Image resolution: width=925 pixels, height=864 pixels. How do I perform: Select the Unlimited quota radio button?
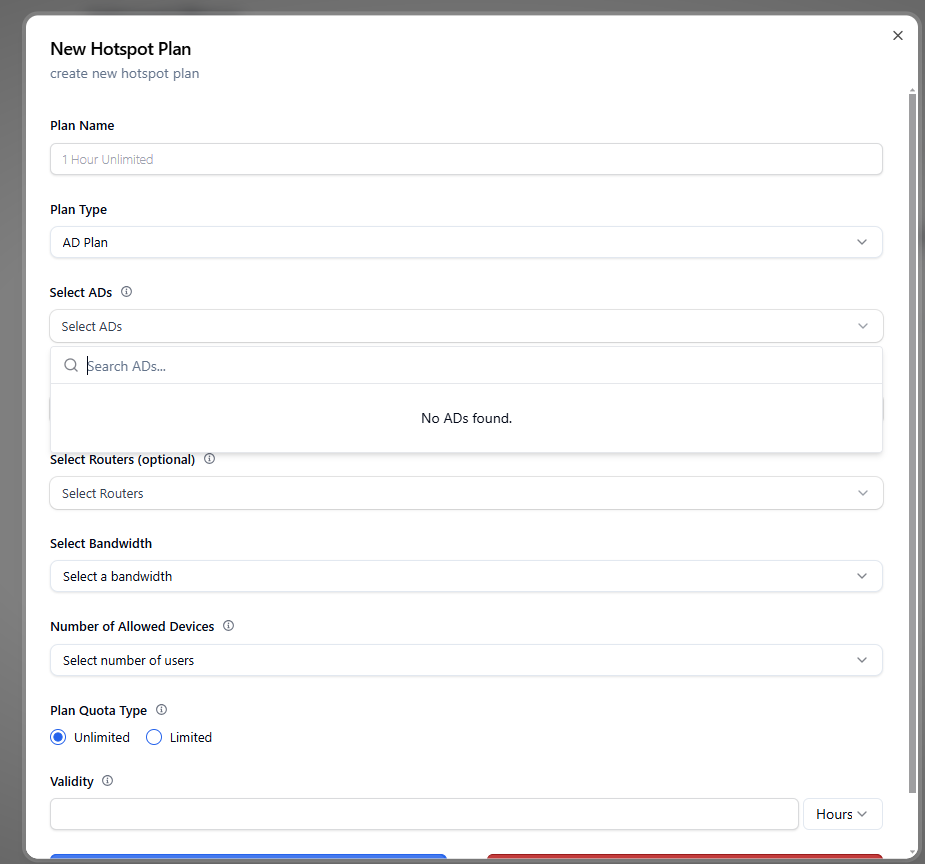[x=58, y=738]
